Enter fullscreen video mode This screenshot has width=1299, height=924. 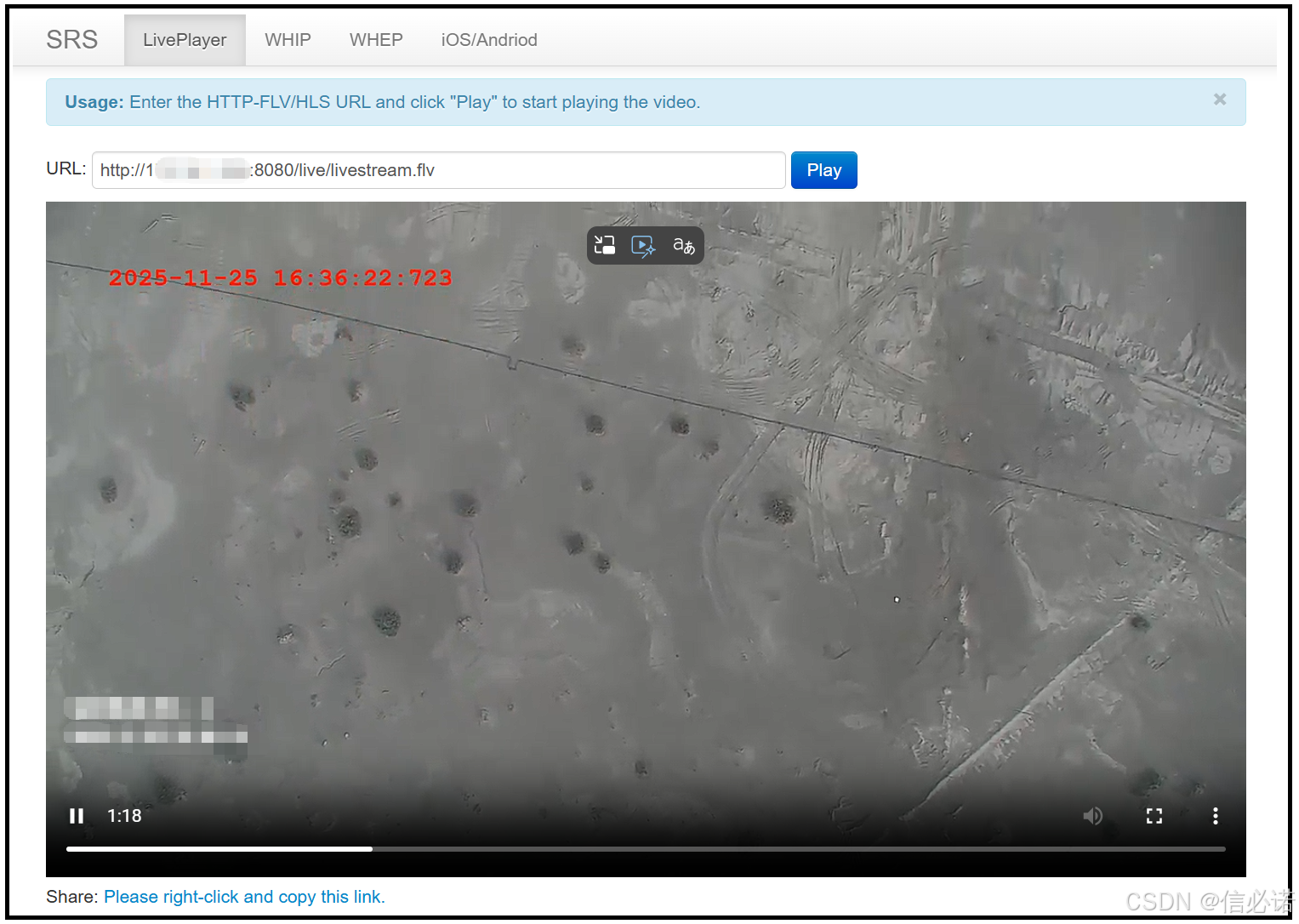(x=1154, y=816)
